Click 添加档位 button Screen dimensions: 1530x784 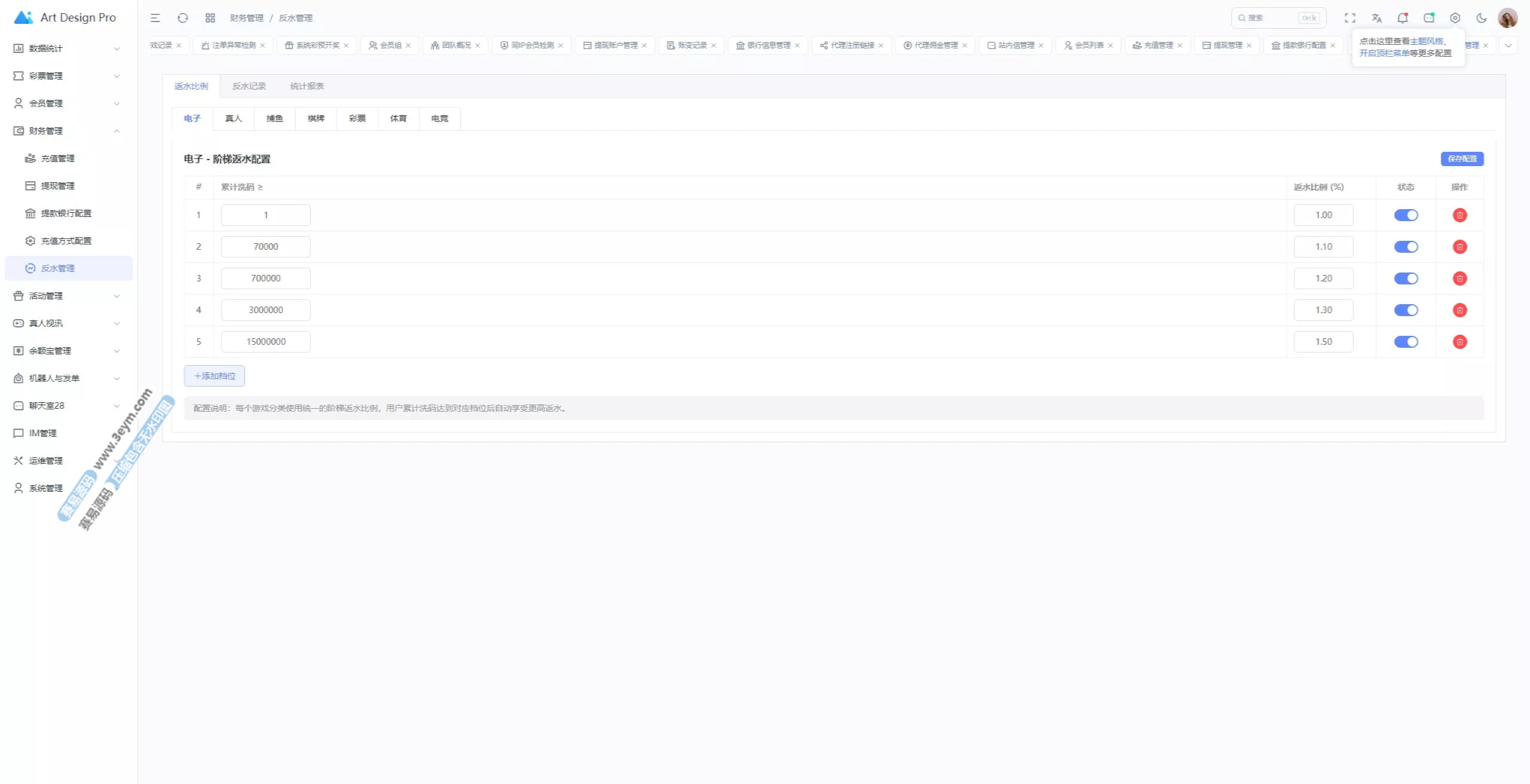[215, 376]
